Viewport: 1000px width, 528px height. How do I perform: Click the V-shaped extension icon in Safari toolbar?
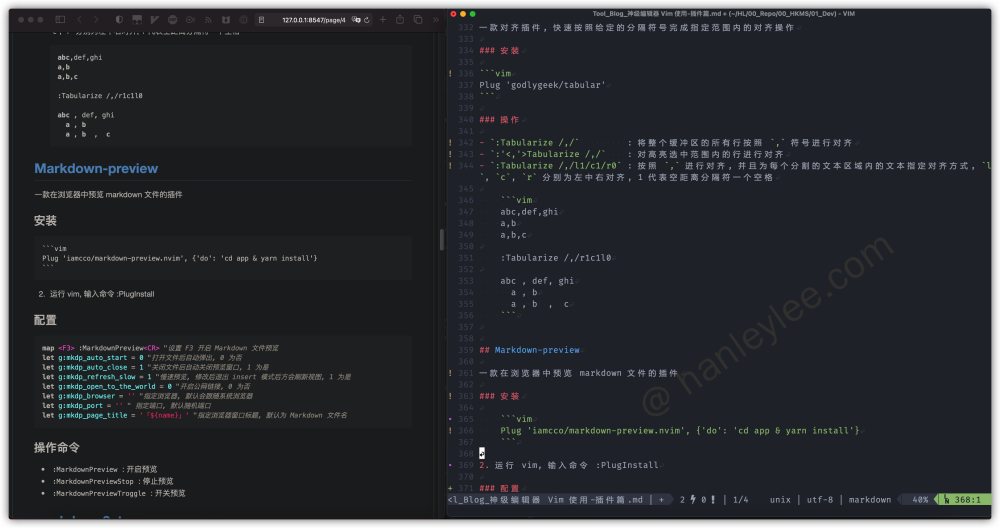154,20
